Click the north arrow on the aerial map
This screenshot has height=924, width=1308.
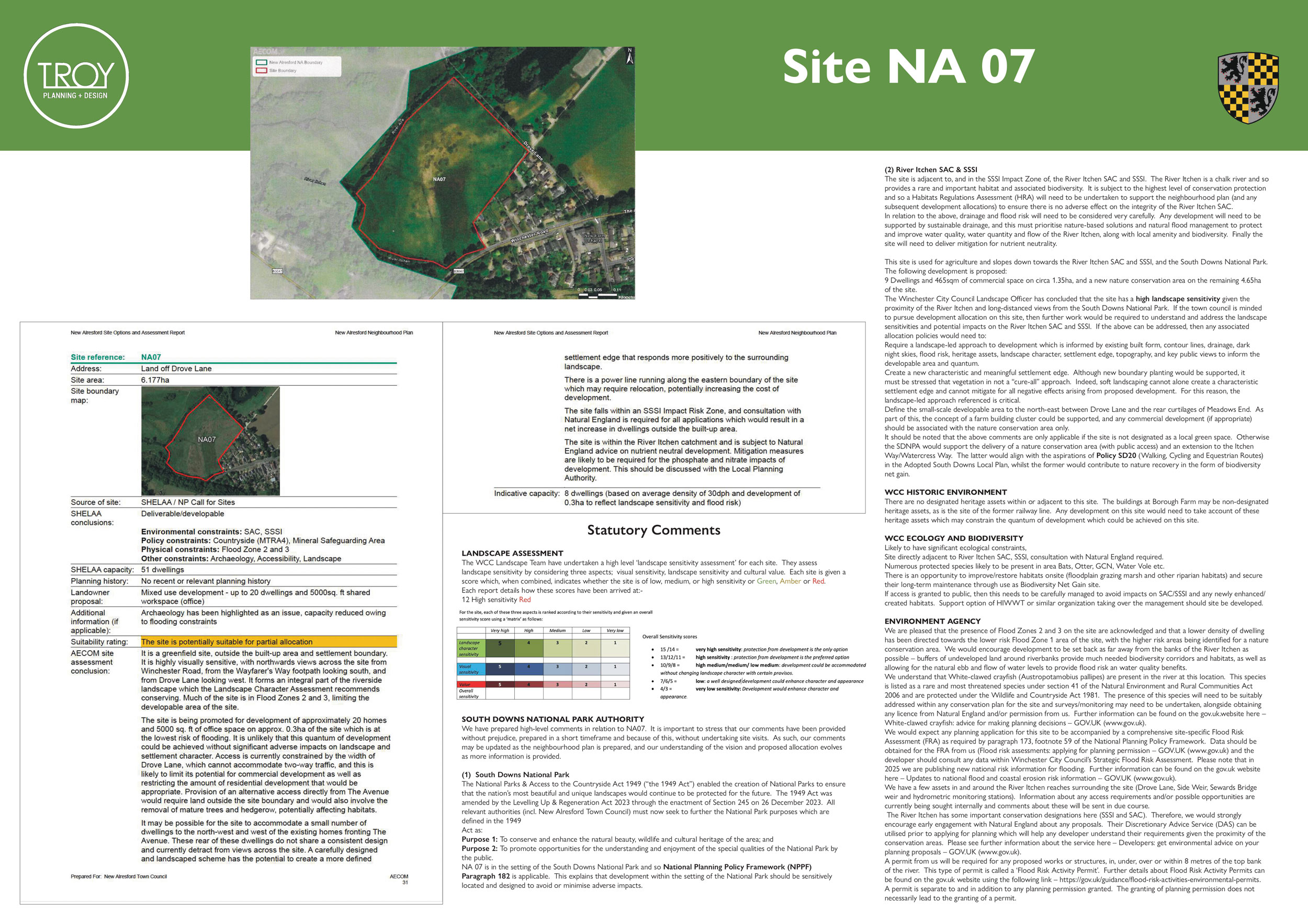tap(629, 57)
